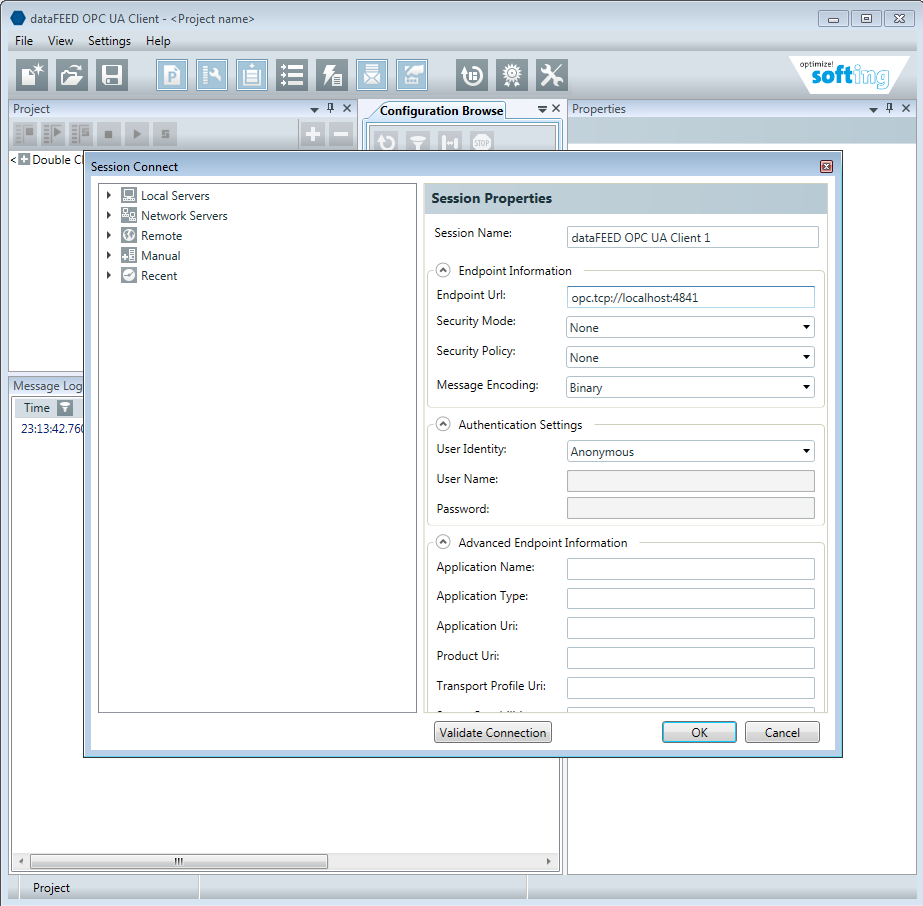Click the plus button in the Project panel
Screen dimensions: 923x906
(x=313, y=134)
